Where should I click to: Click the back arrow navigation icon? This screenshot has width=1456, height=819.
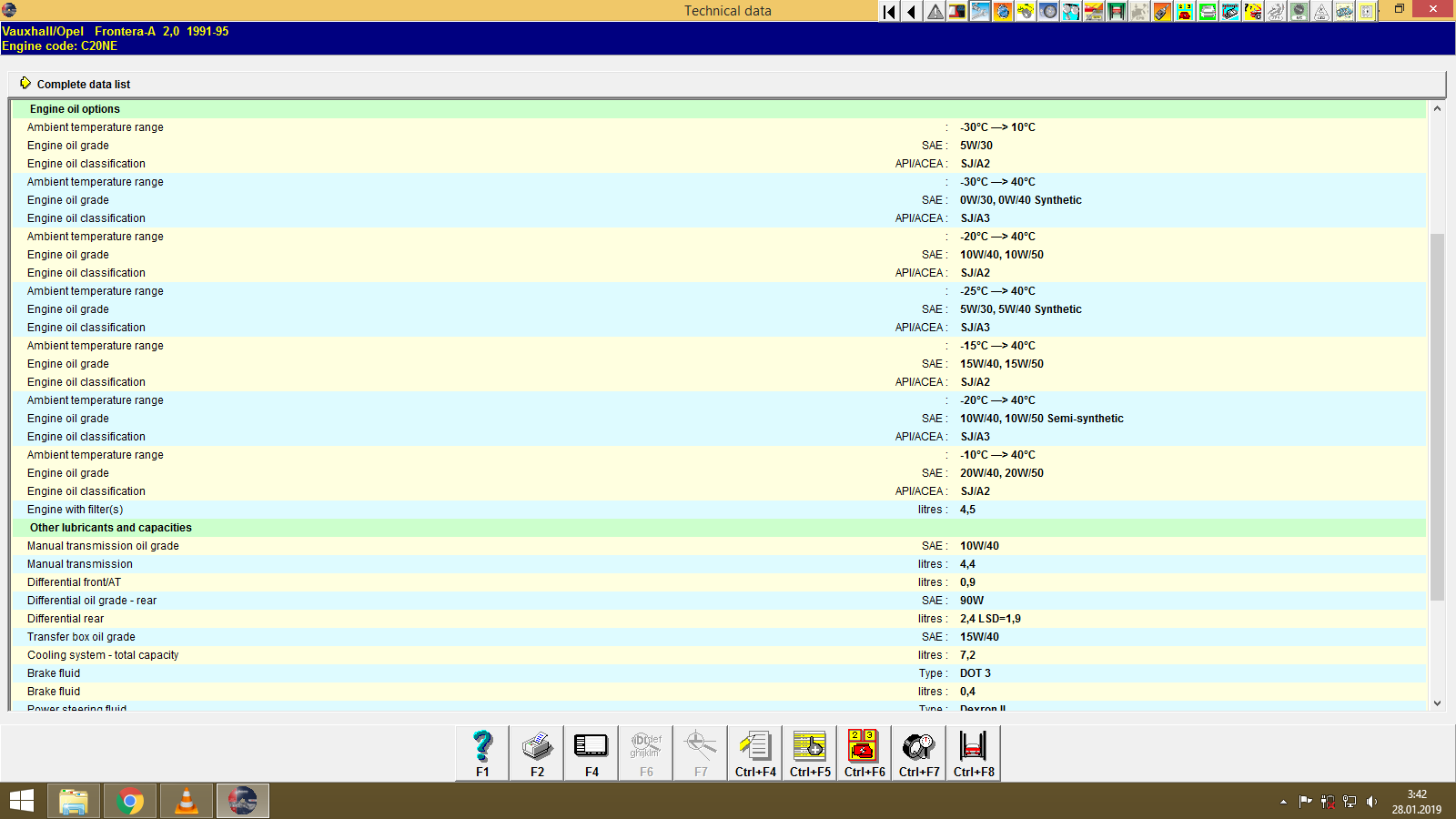pyautogui.click(x=911, y=12)
